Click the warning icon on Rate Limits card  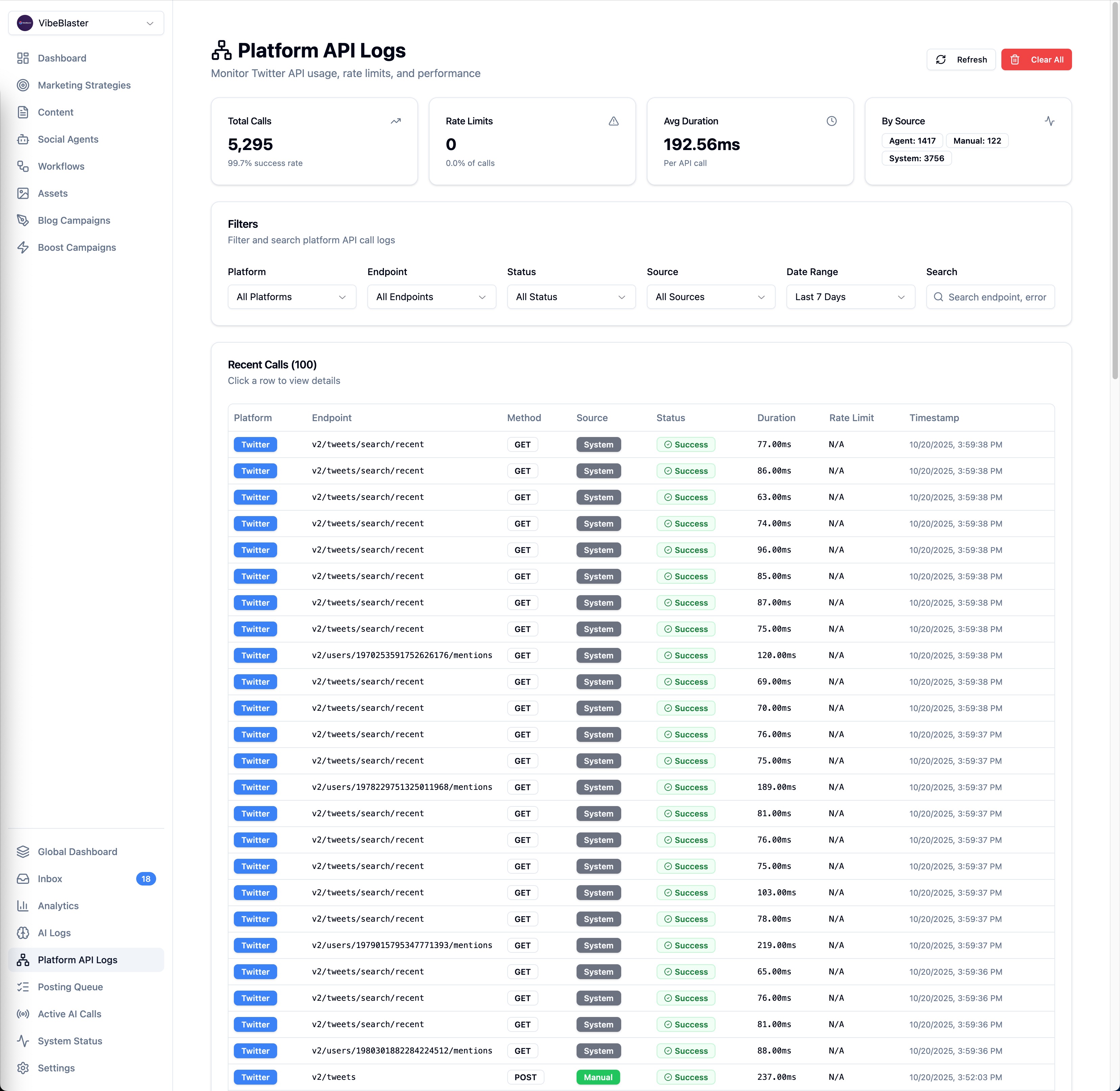[x=613, y=121]
